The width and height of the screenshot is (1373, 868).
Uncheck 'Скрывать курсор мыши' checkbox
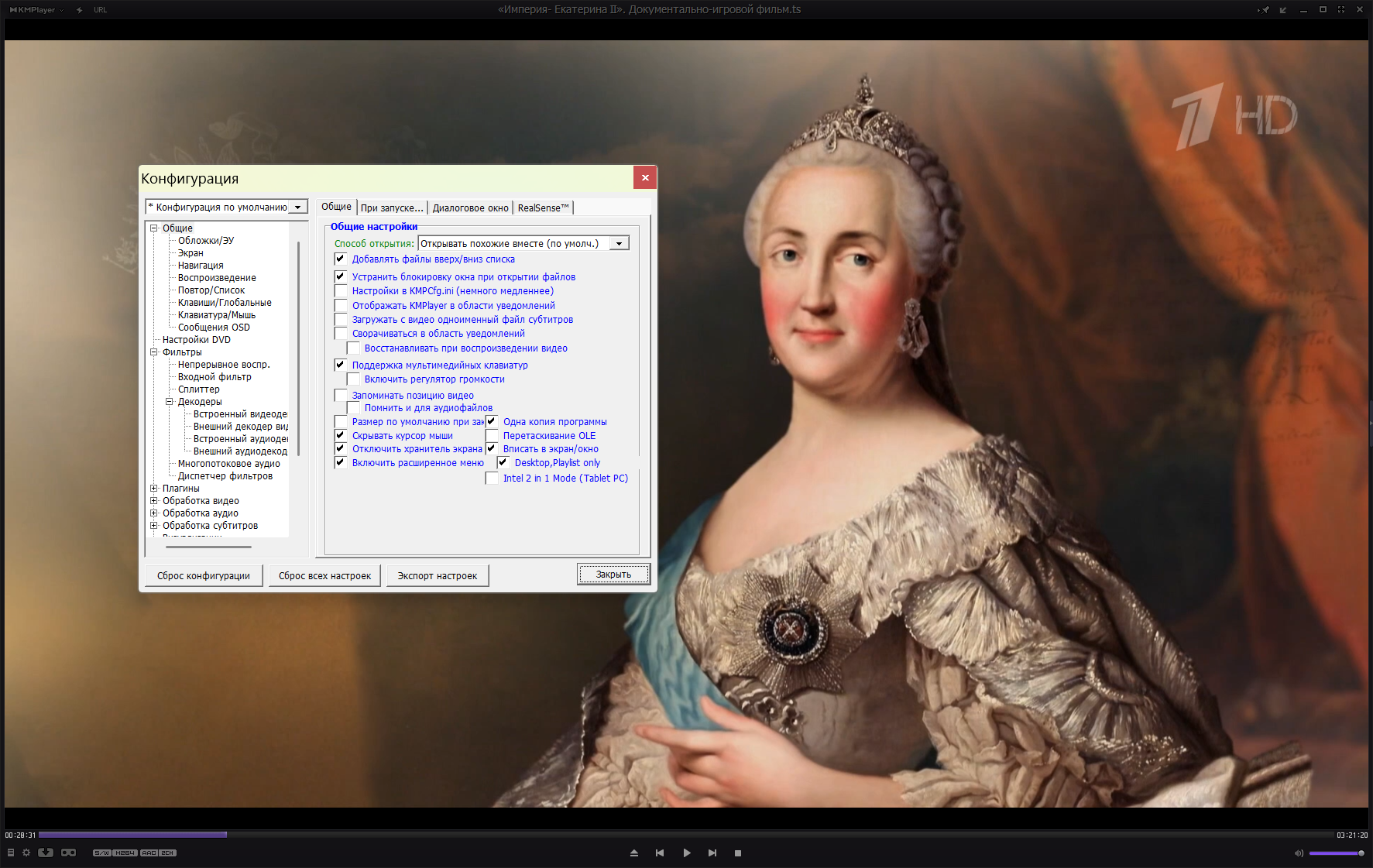tap(341, 436)
